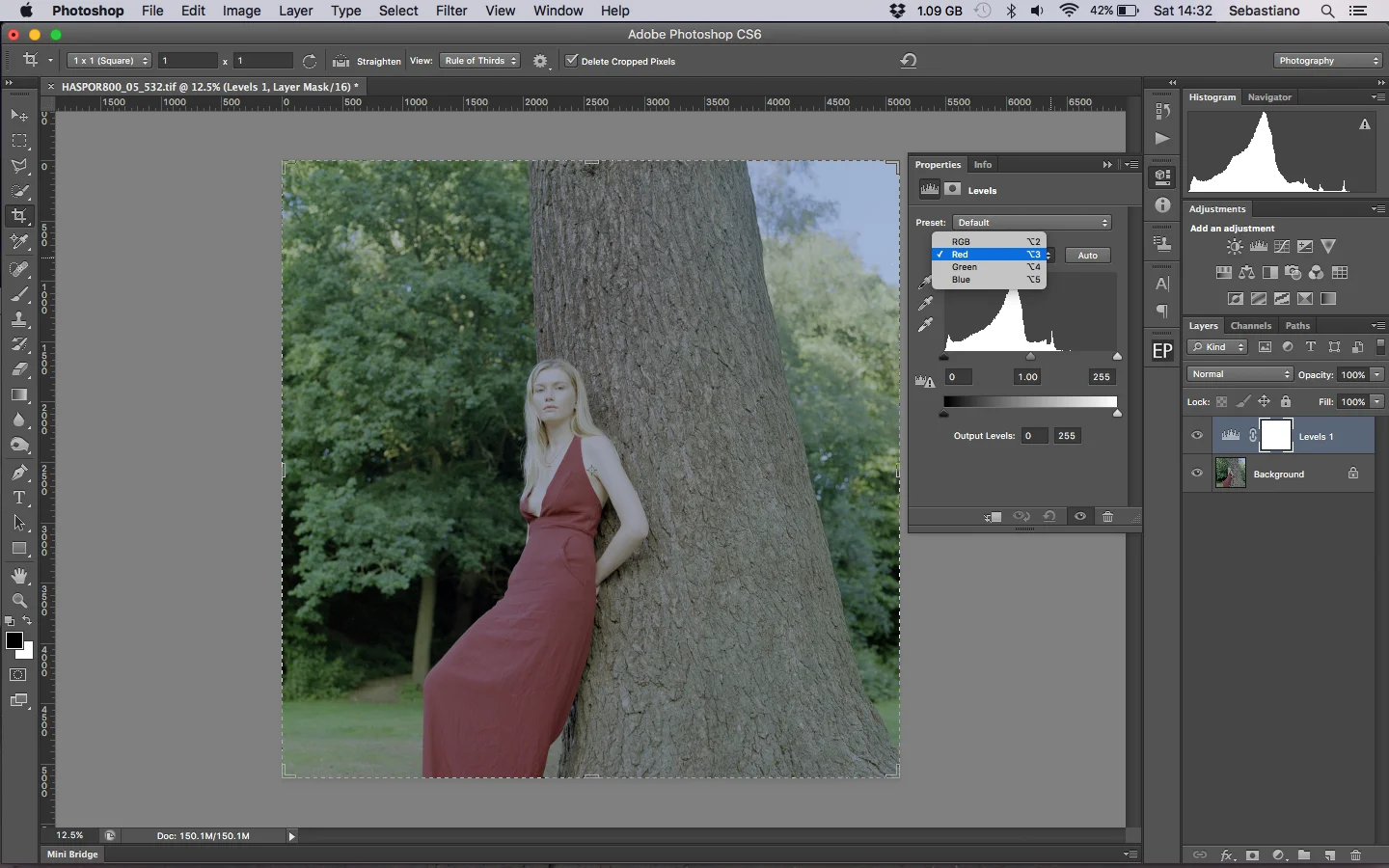Select the Rectangular Marquee tool
1389x868 pixels.
pos(19,141)
